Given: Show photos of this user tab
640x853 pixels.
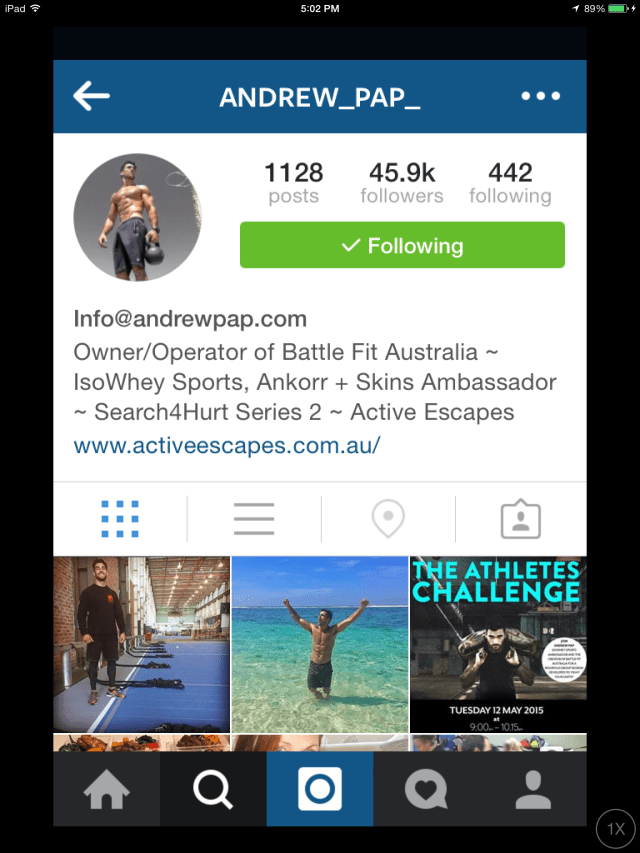Looking at the screenshot, I should point(521,519).
